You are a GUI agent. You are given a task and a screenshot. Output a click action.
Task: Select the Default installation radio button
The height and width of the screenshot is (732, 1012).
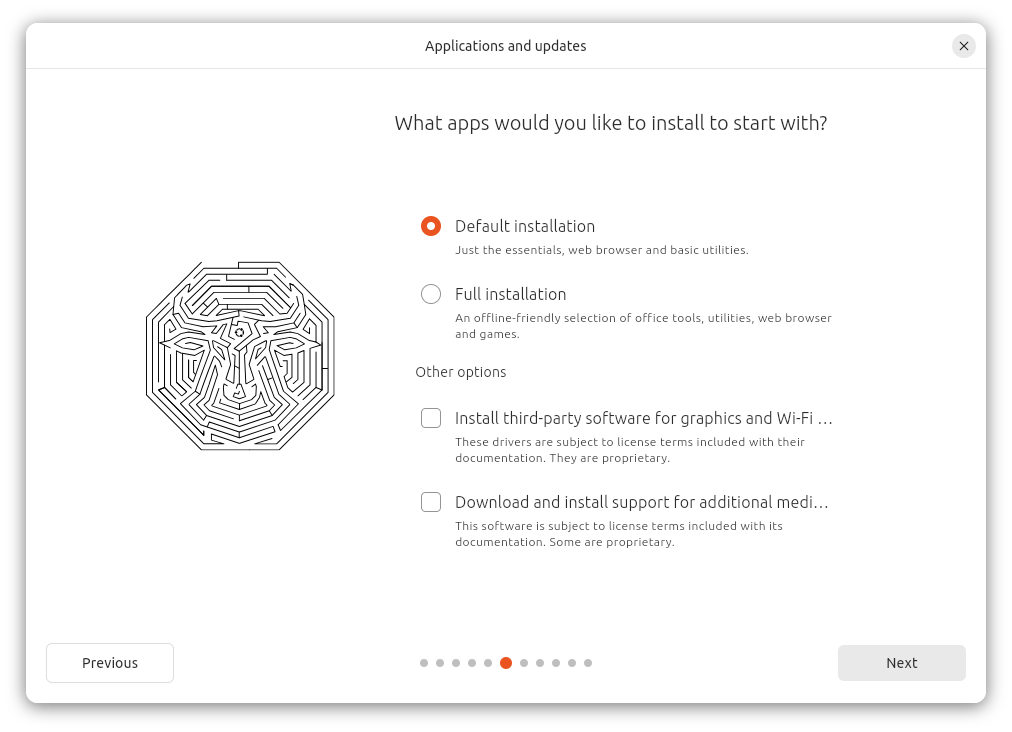(431, 226)
